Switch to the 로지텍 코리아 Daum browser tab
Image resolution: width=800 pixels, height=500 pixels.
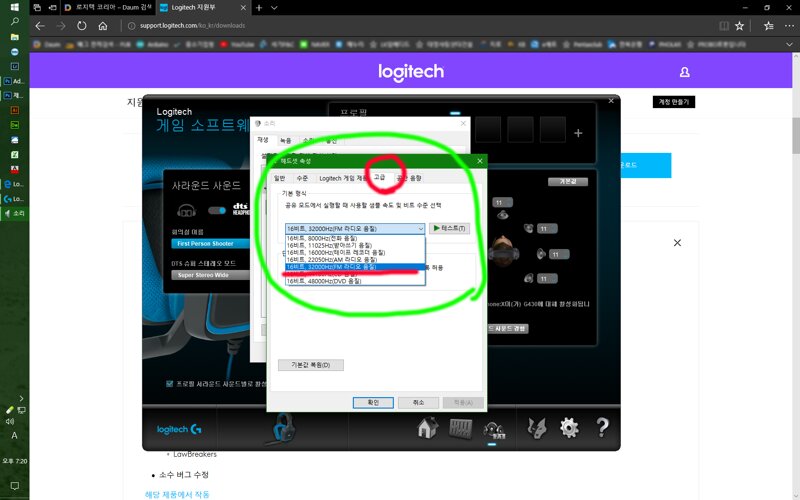108,8
